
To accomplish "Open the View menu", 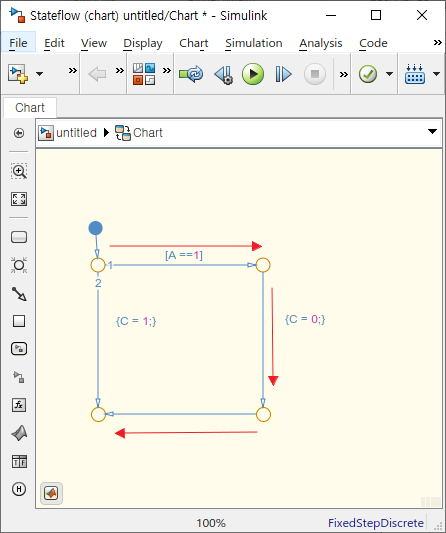I will [x=94, y=43].
